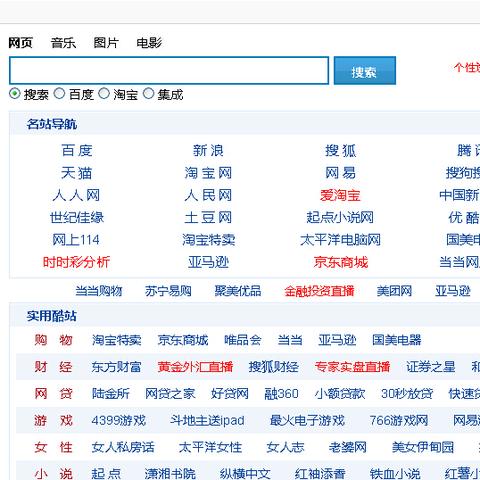Open 亚马逊 in the 购物 row

click(337, 340)
